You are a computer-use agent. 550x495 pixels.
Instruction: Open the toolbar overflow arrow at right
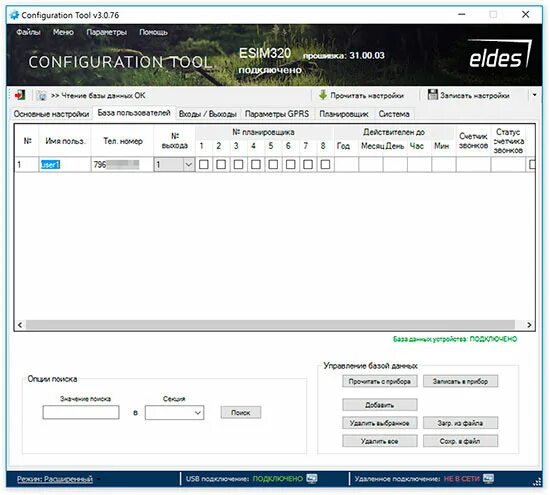click(534, 95)
